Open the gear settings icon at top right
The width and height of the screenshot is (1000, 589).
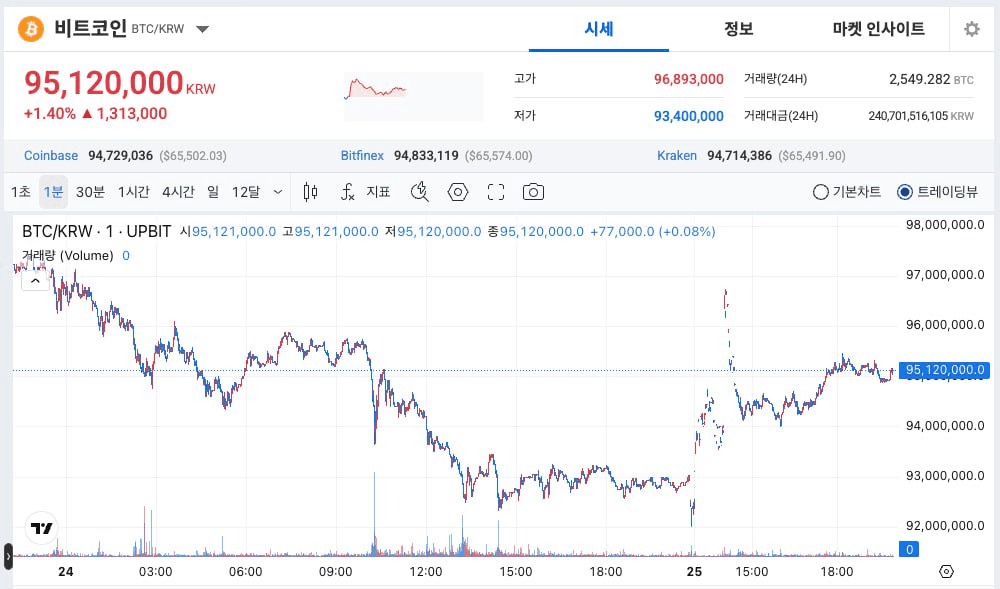(971, 29)
